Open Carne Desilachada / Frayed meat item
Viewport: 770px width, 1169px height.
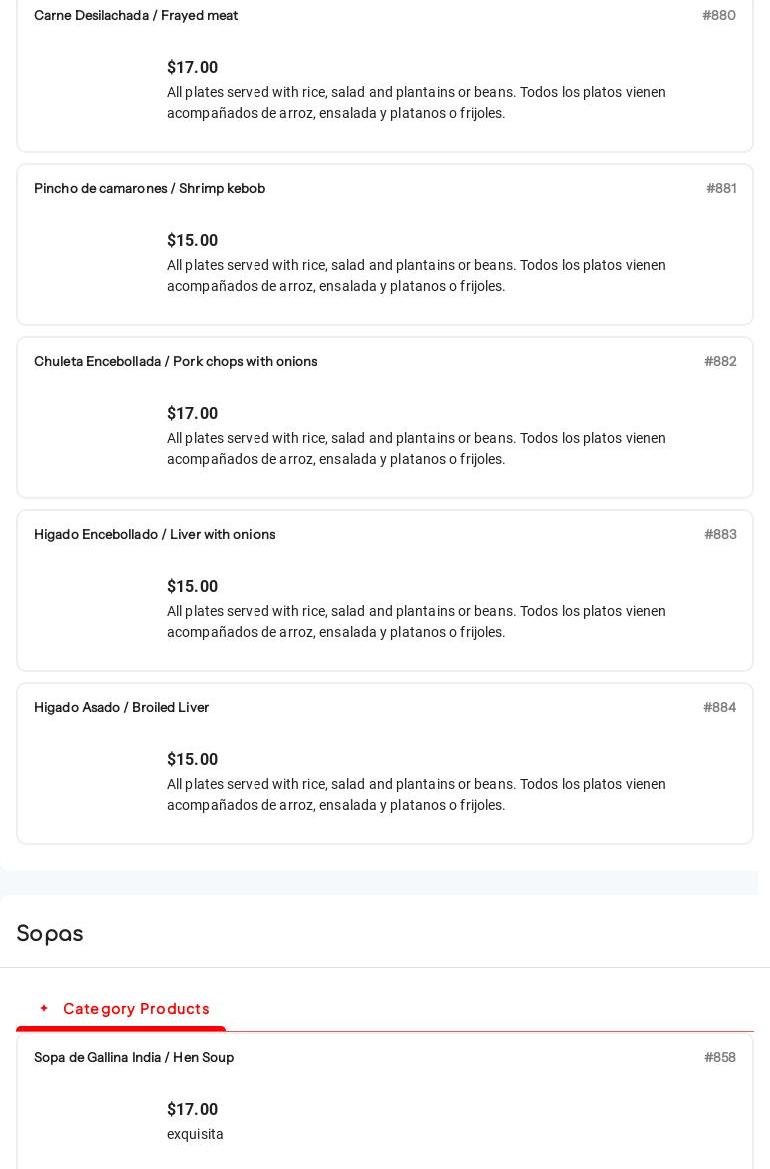tap(136, 15)
